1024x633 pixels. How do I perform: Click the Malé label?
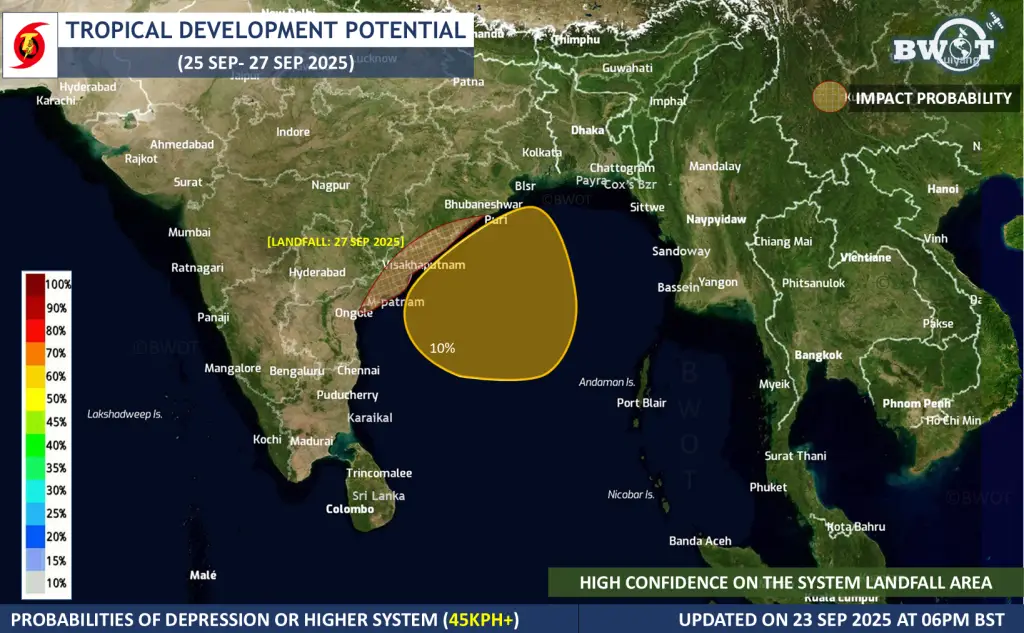tap(203, 576)
